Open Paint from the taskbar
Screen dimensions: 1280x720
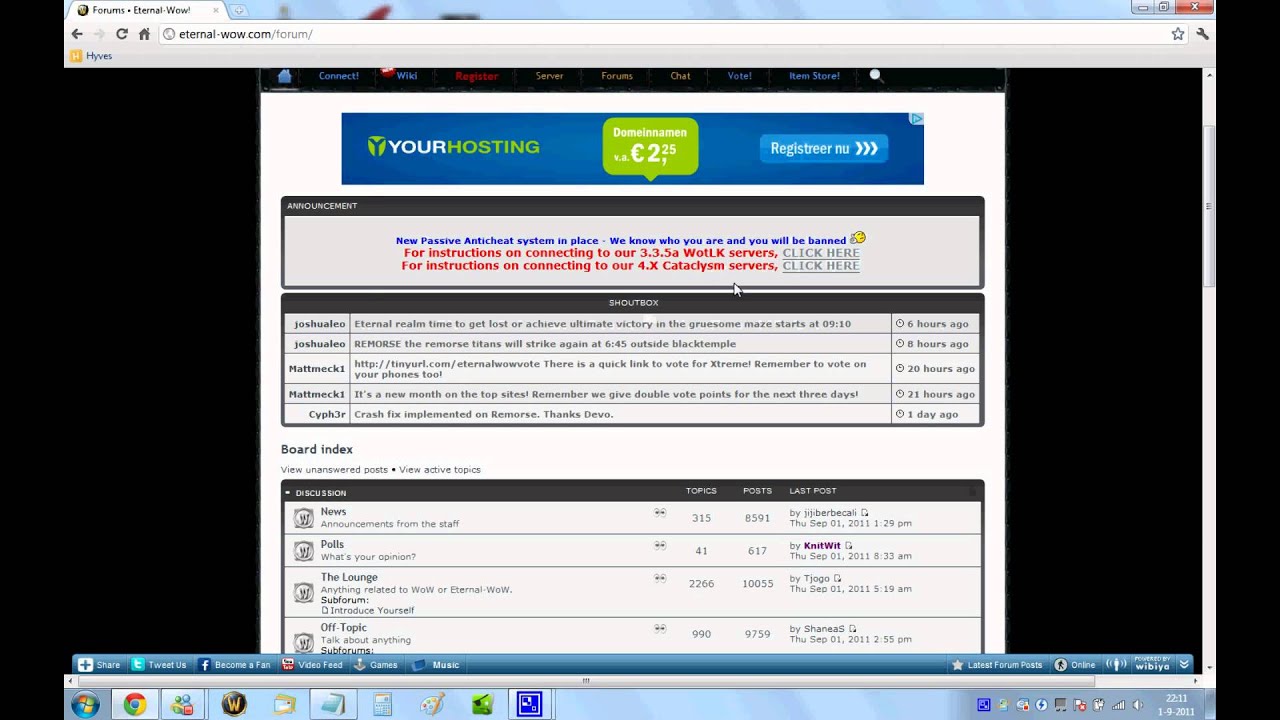[x=432, y=705]
